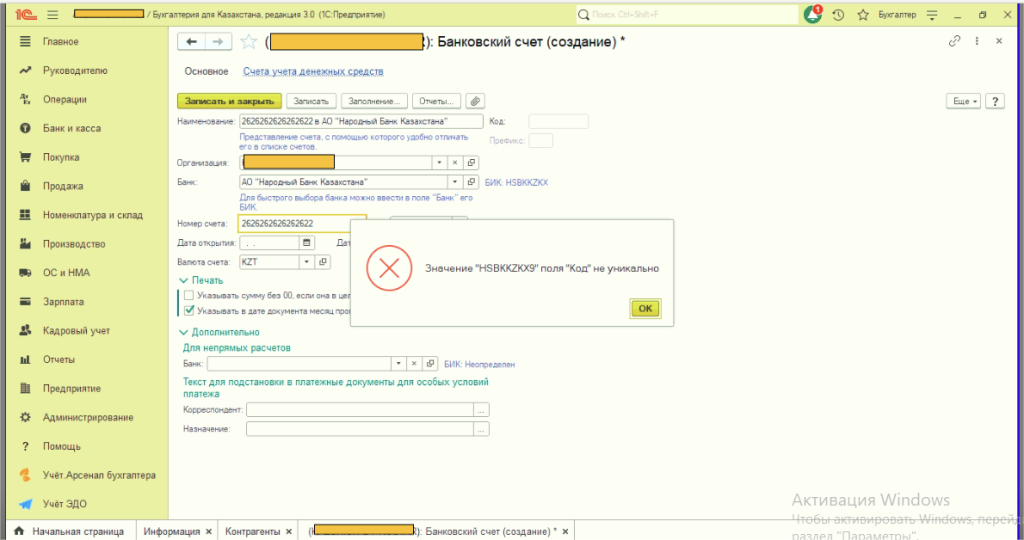1024x540 pixels.
Task: Open Банк и касса section
Action: 71,128
